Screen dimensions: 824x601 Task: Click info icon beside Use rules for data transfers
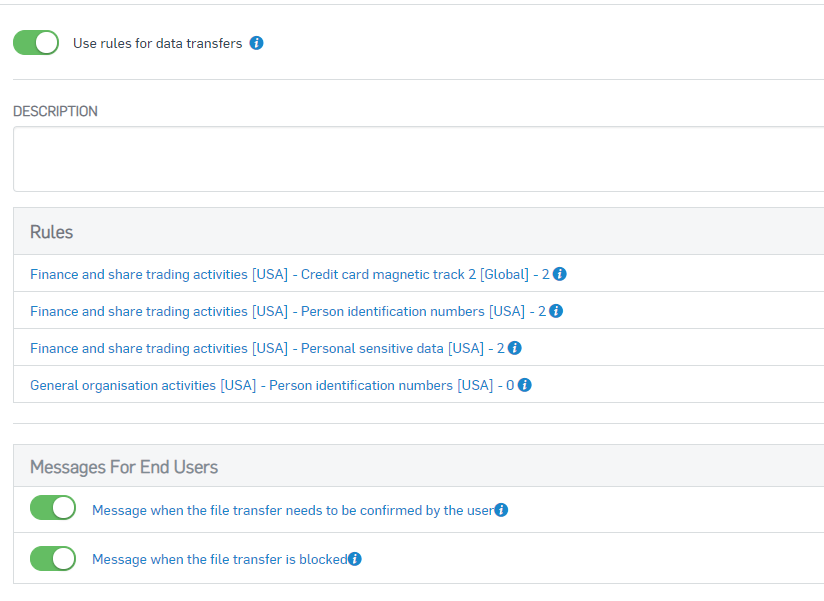coord(256,43)
